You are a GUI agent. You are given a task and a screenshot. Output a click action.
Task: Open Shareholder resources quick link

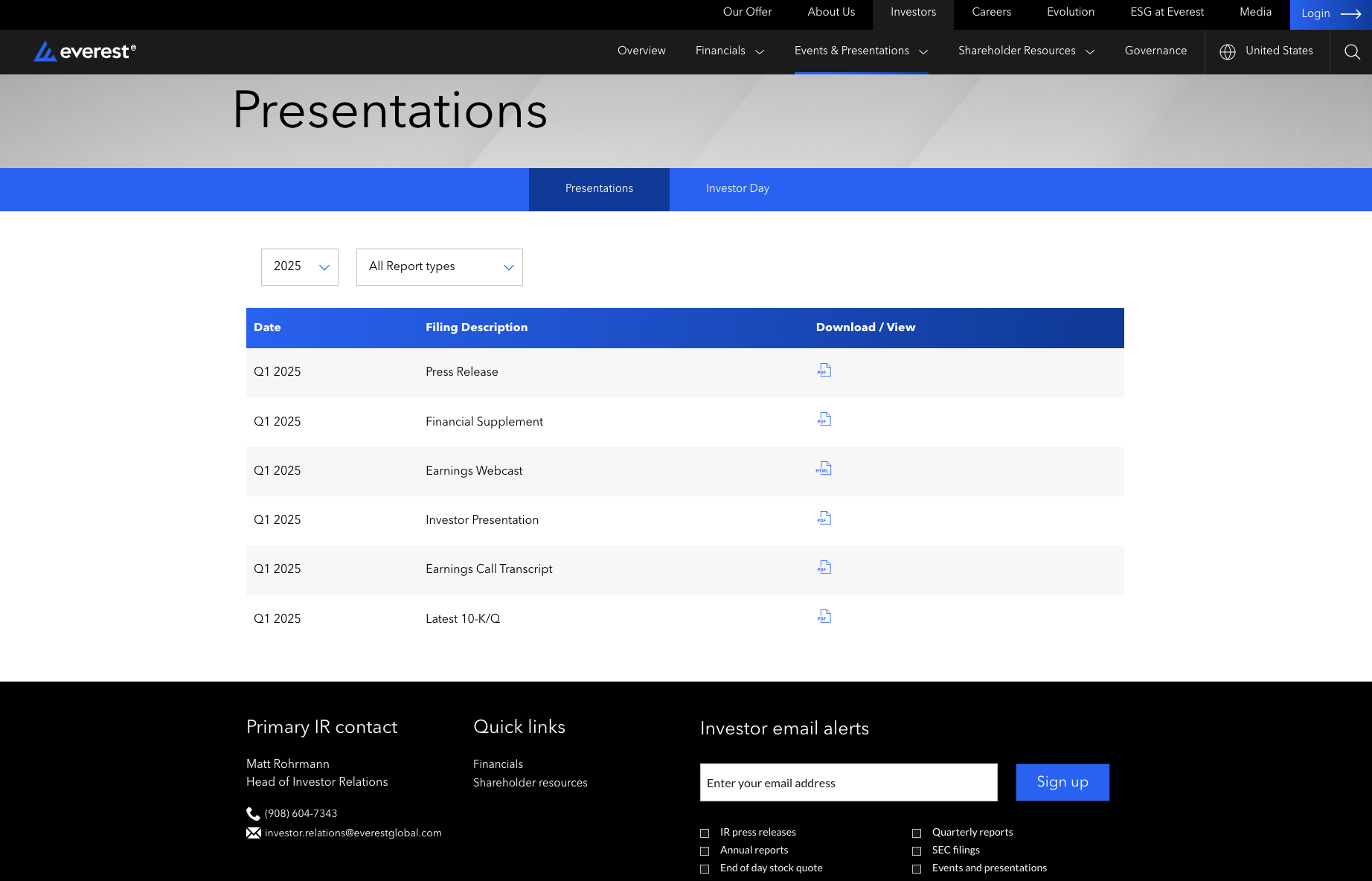click(x=530, y=783)
